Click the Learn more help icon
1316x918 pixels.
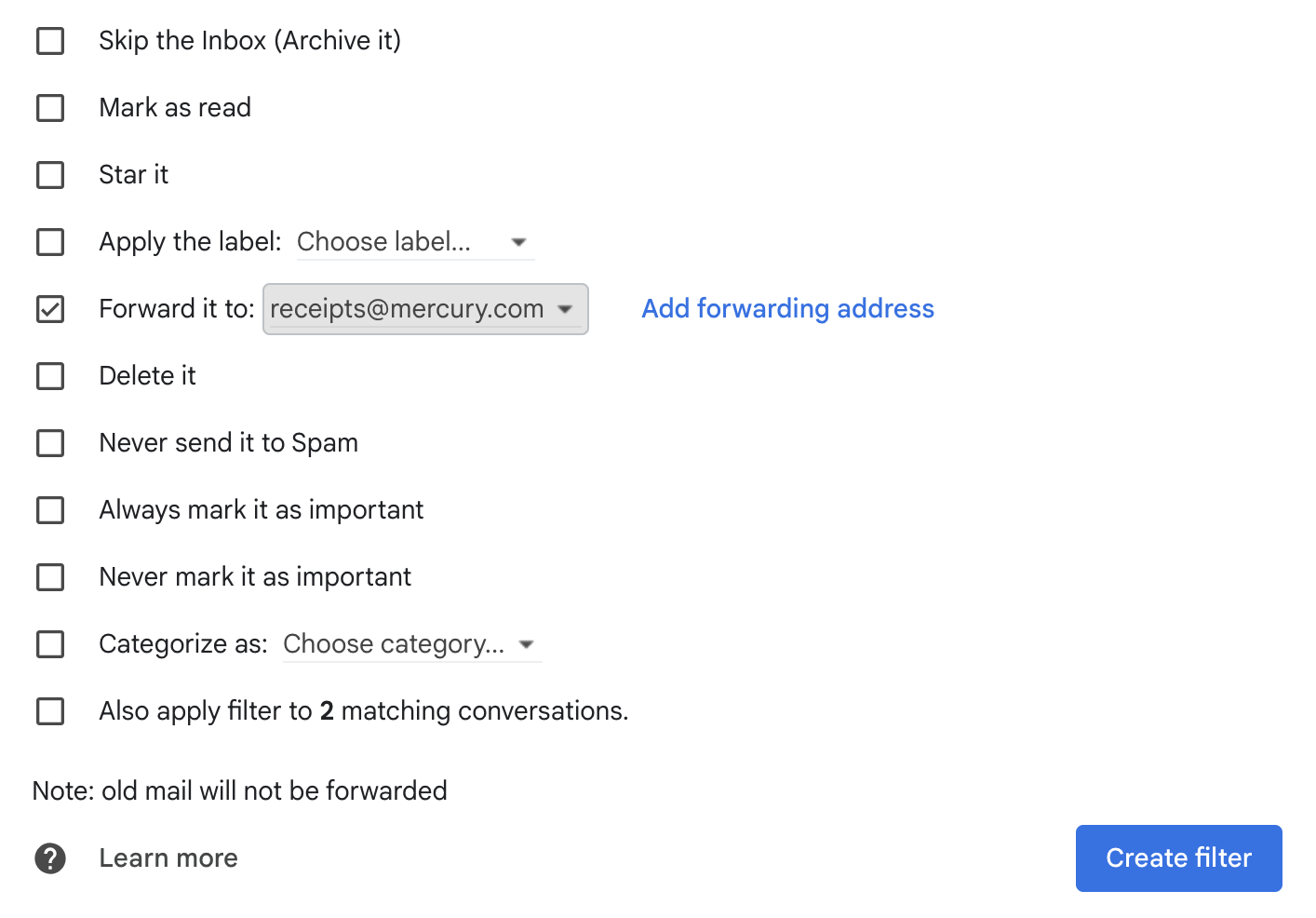[x=50, y=857]
